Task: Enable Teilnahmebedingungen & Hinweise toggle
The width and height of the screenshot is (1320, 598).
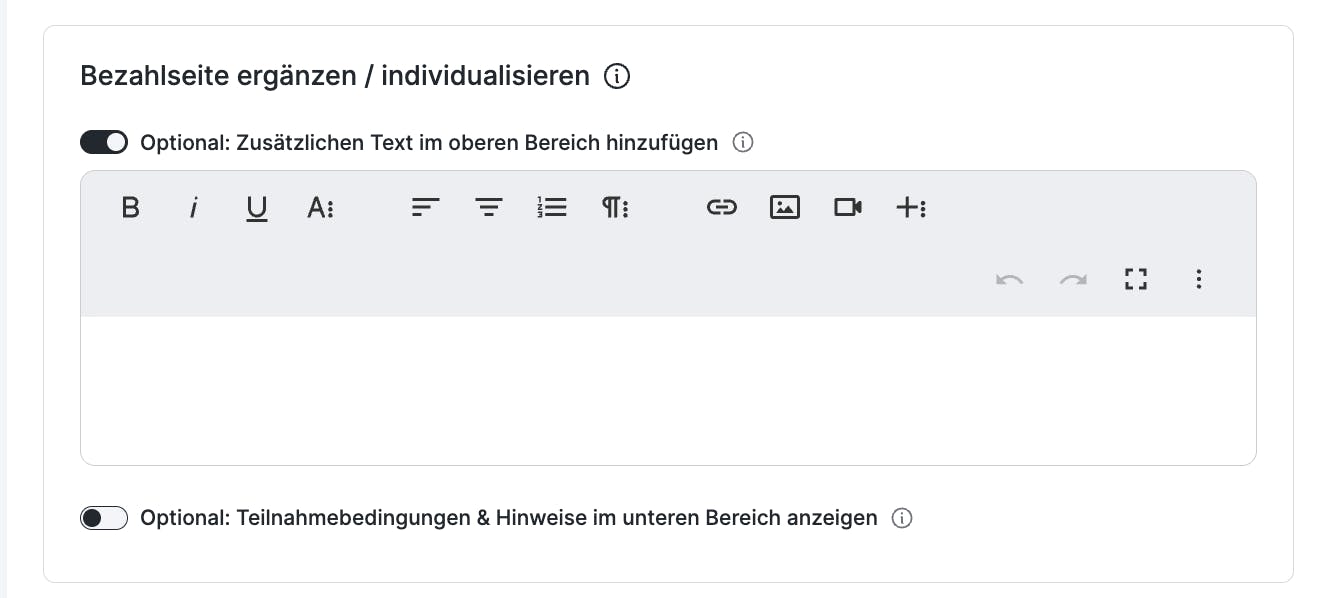Action: [x=104, y=518]
